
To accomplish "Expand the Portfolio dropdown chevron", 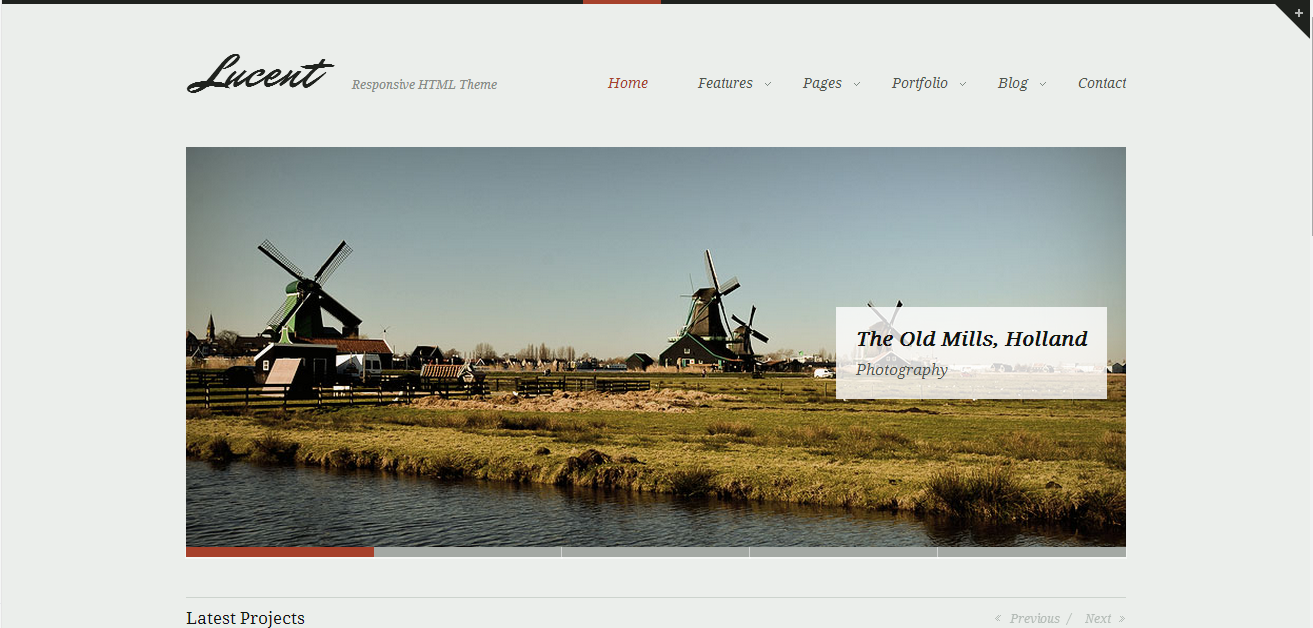I will click(963, 84).
